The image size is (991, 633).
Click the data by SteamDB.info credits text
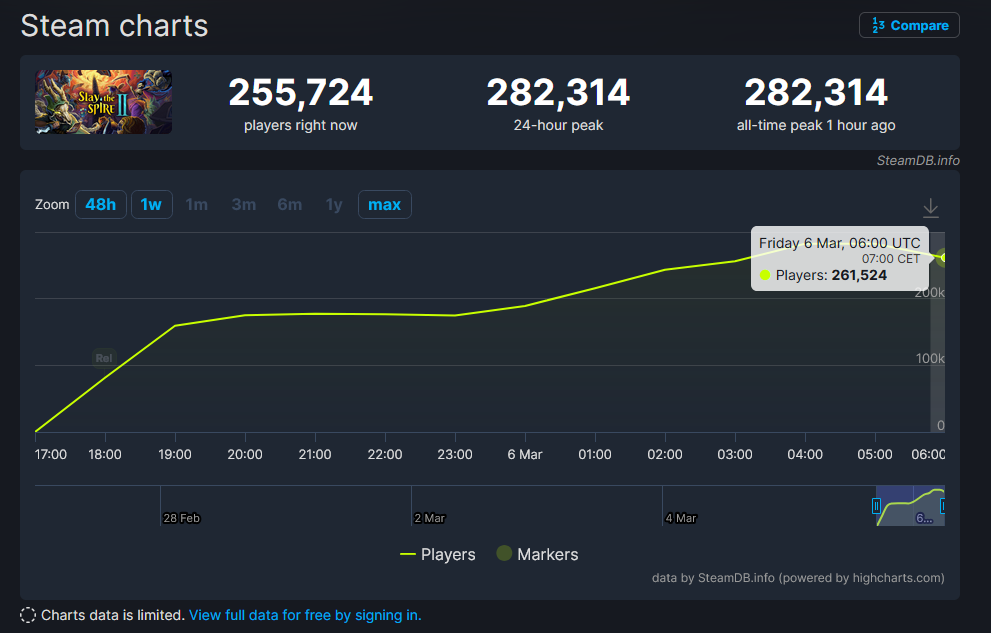tap(798, 578)
